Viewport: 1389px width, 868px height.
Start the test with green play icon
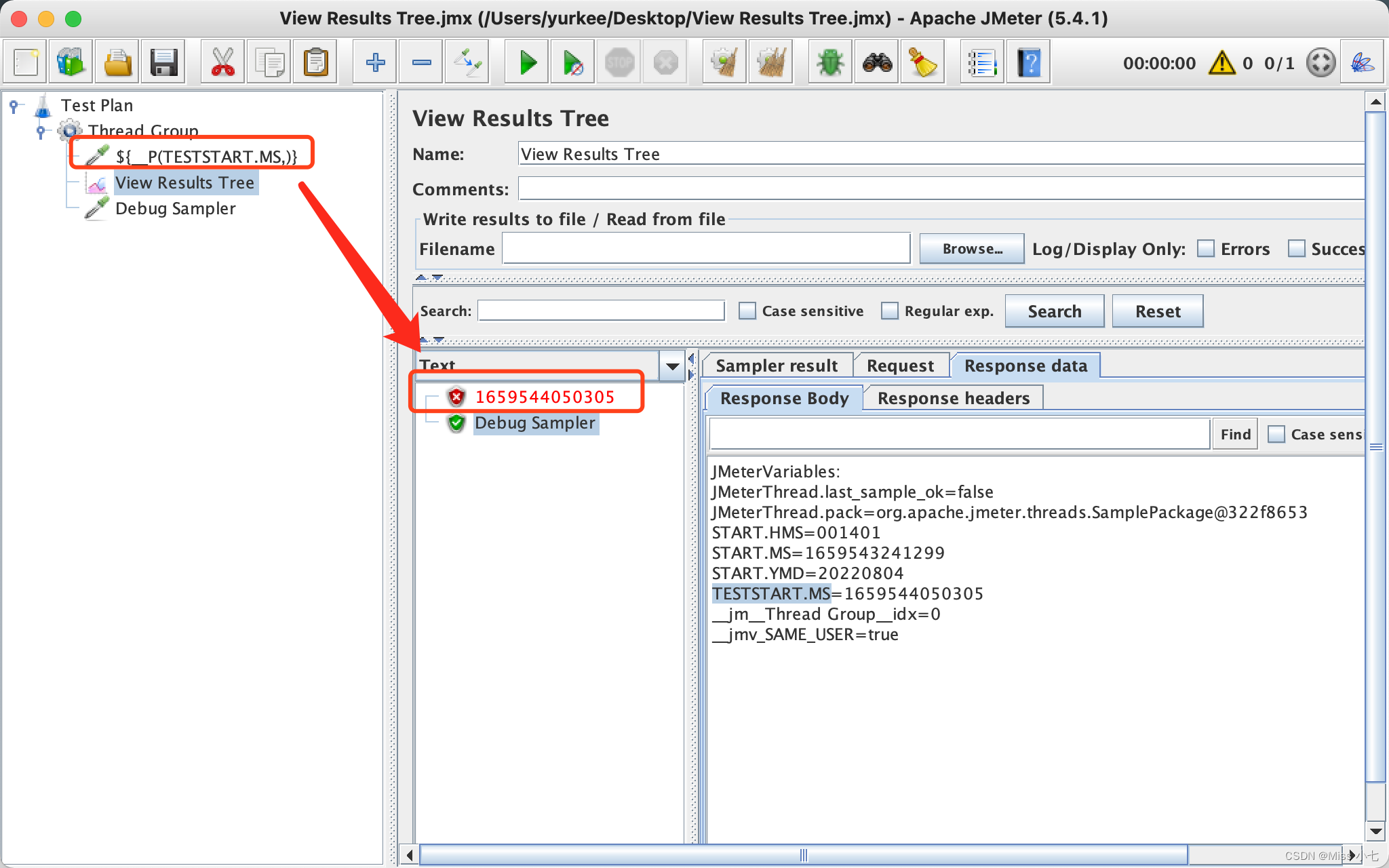click(x=527, y=63)
